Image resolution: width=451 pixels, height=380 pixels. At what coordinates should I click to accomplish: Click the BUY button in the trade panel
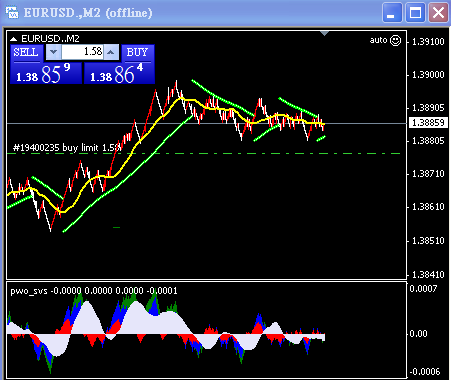coord(137,53)
